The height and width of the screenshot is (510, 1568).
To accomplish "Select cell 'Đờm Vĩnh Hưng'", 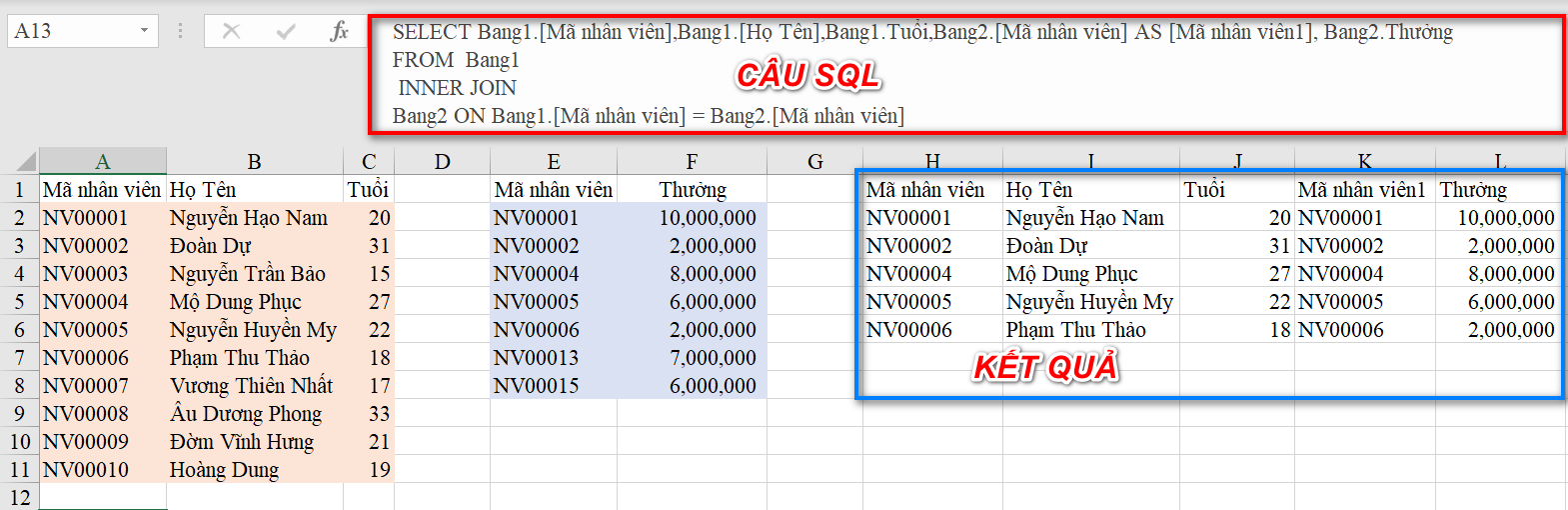I will pyautogui.click(x=254, y=442).
